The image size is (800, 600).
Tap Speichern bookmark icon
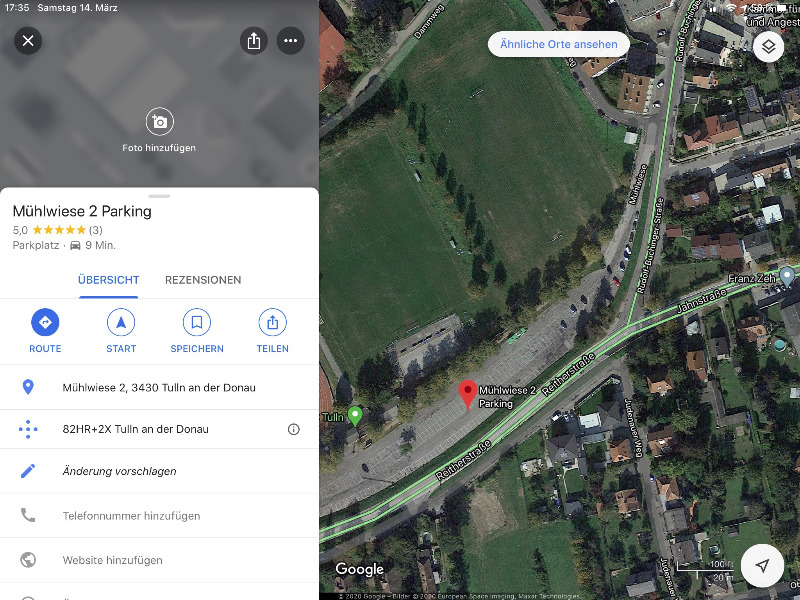pos(197,322)
